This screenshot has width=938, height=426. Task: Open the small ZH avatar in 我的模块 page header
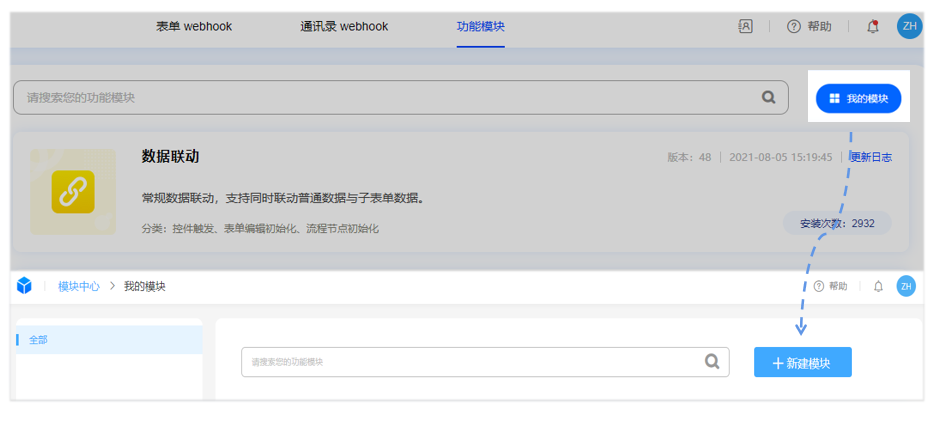906,286
